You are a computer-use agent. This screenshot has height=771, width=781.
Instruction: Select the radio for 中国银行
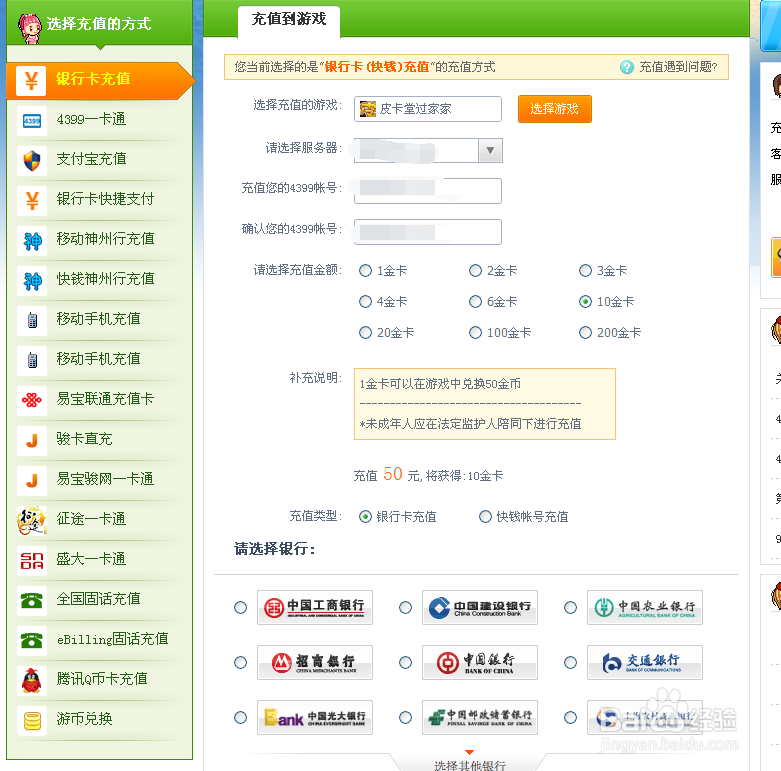coord(405,662)
